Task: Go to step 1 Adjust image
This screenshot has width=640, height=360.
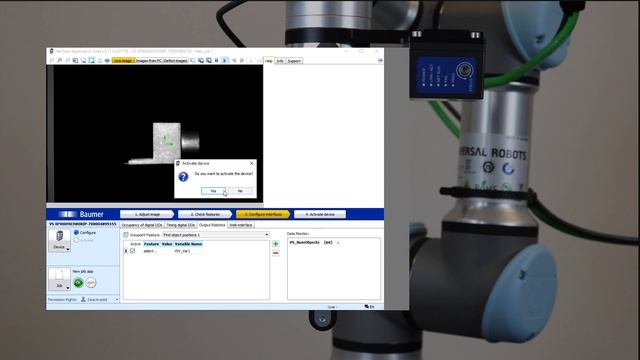Action: pos(147,214)
